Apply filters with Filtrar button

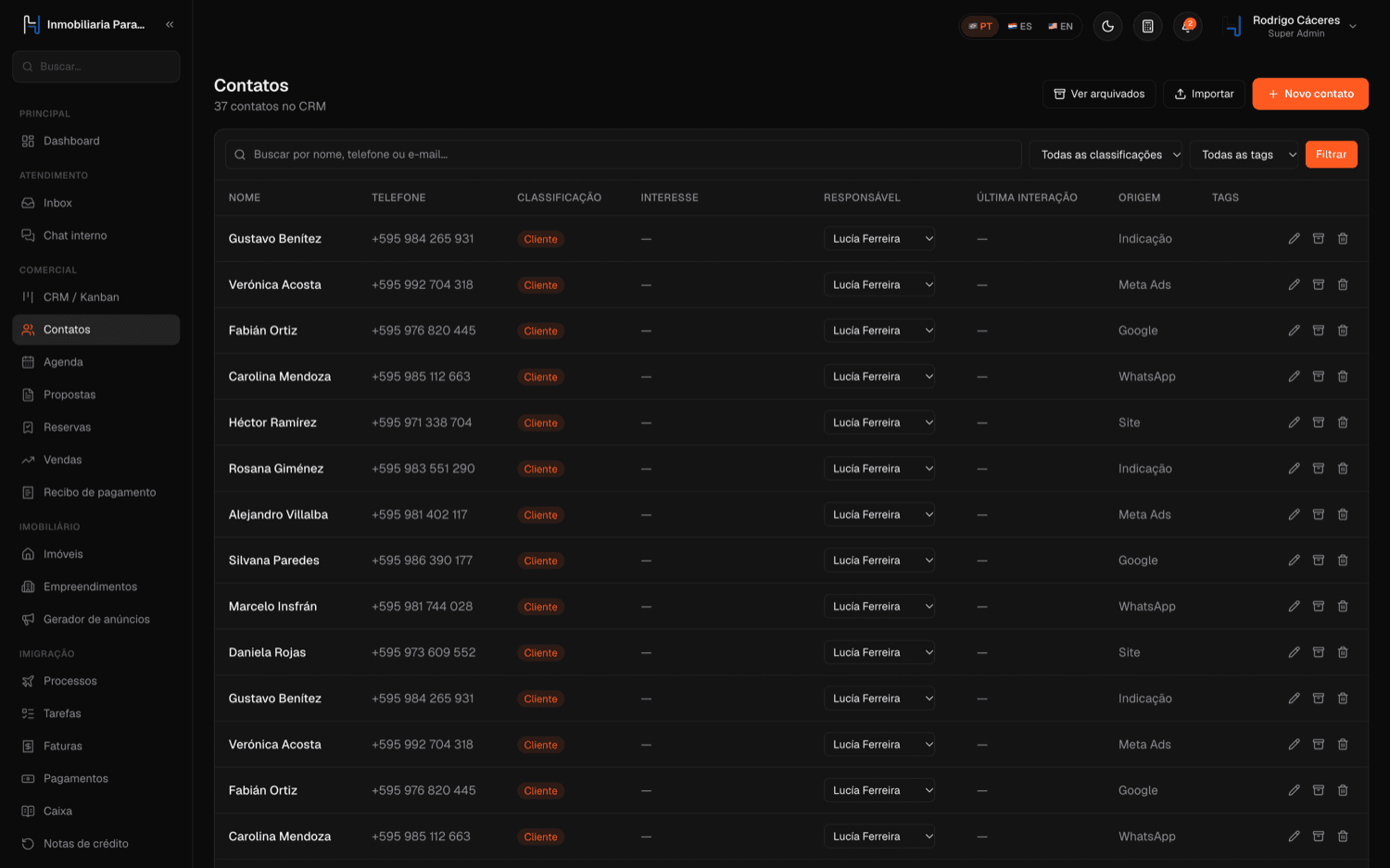point(1331,155)
